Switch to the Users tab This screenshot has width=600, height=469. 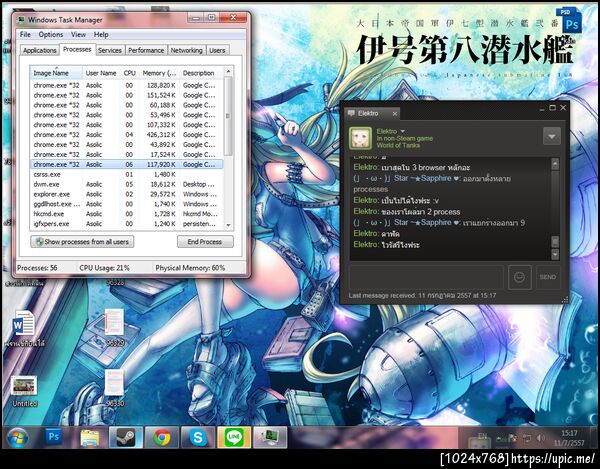(x=217, y=50)
